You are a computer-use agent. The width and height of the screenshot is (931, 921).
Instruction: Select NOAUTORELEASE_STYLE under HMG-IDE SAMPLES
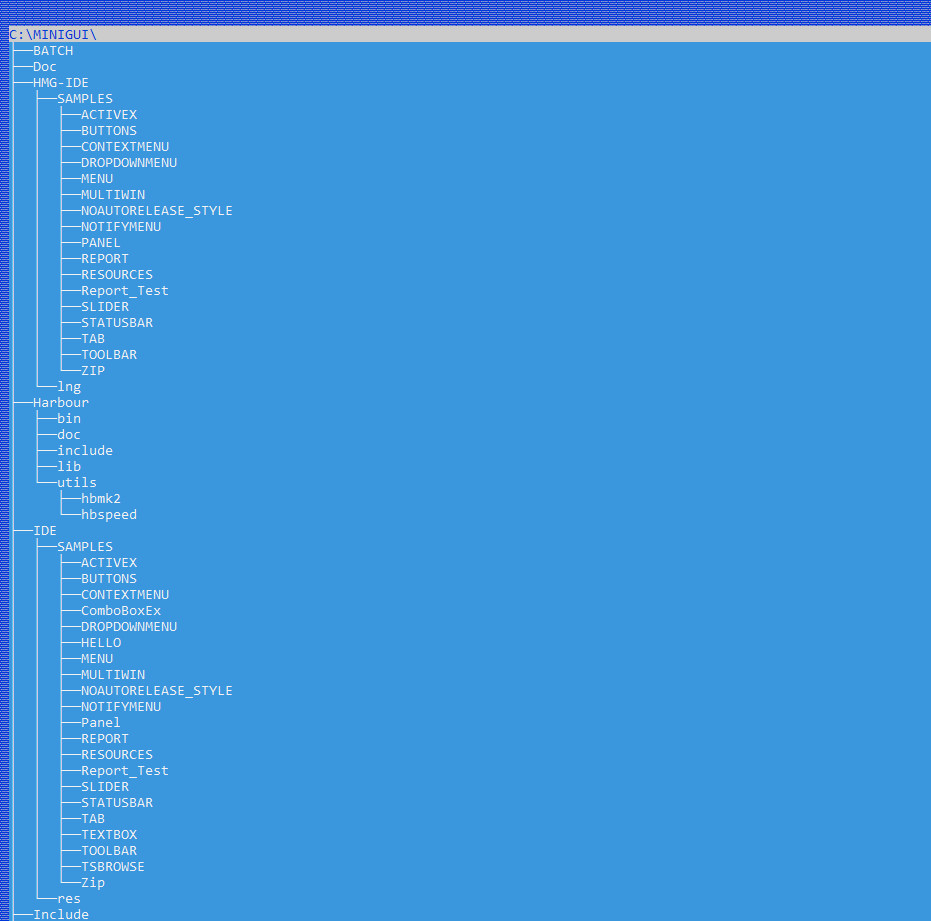point(157,211)
